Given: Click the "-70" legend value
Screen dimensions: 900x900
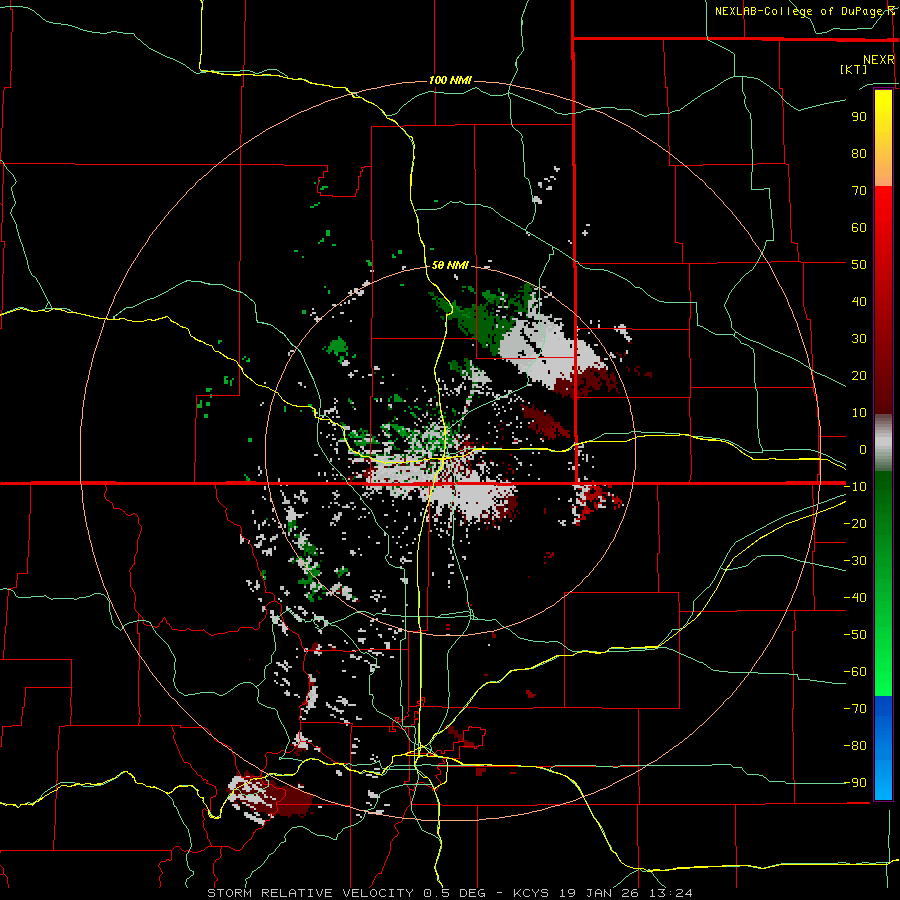Looking at the screenshot, I should 855,709.
